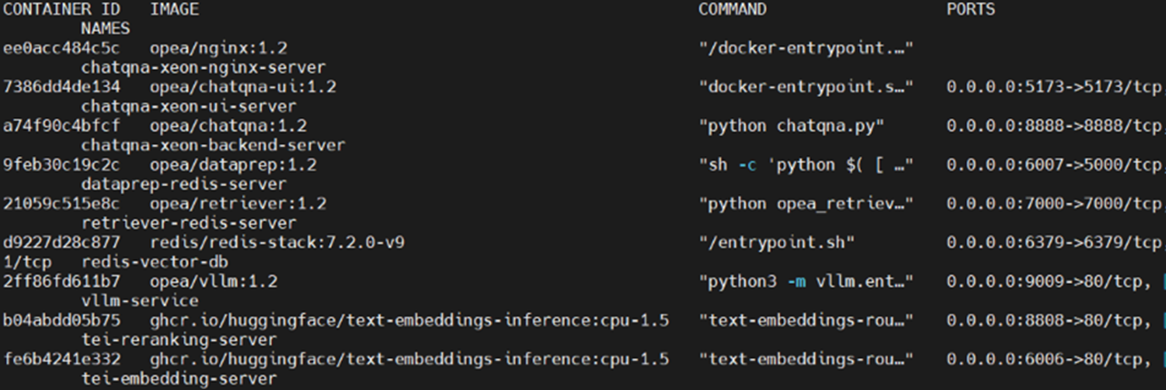Select tei-reranking-server container name
The image size is (1166, 390).
[x=179, y=339]
